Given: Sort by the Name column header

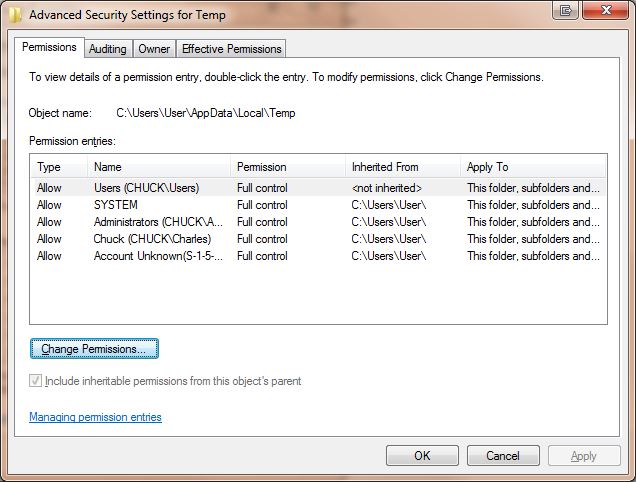Looking at the screenshot, I should click(x=159, y=167).
